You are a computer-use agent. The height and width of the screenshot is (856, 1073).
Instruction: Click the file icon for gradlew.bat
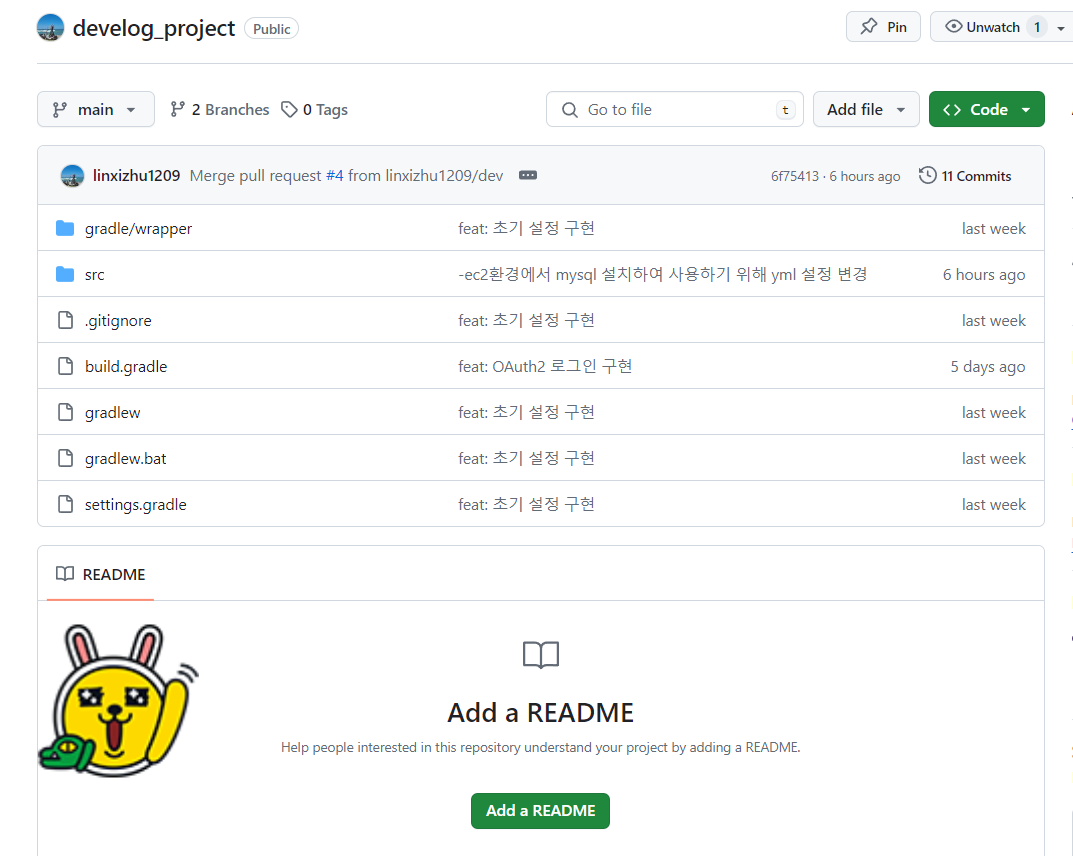click(x=65, y=458)
